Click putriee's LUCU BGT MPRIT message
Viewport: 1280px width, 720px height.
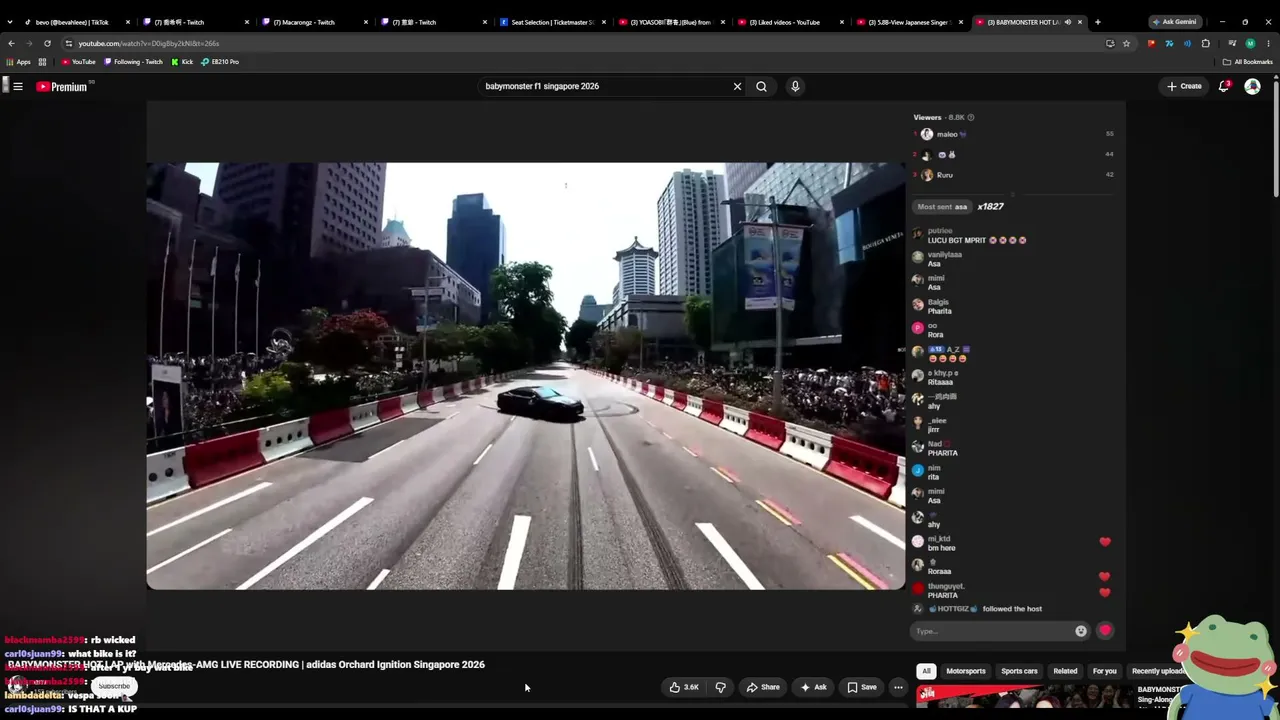pos(969,236)
